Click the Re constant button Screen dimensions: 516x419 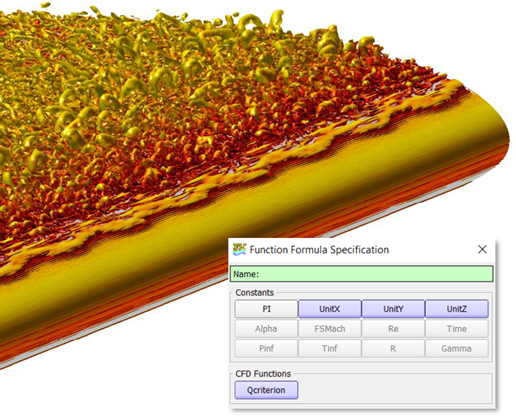(x=393, y=329)
